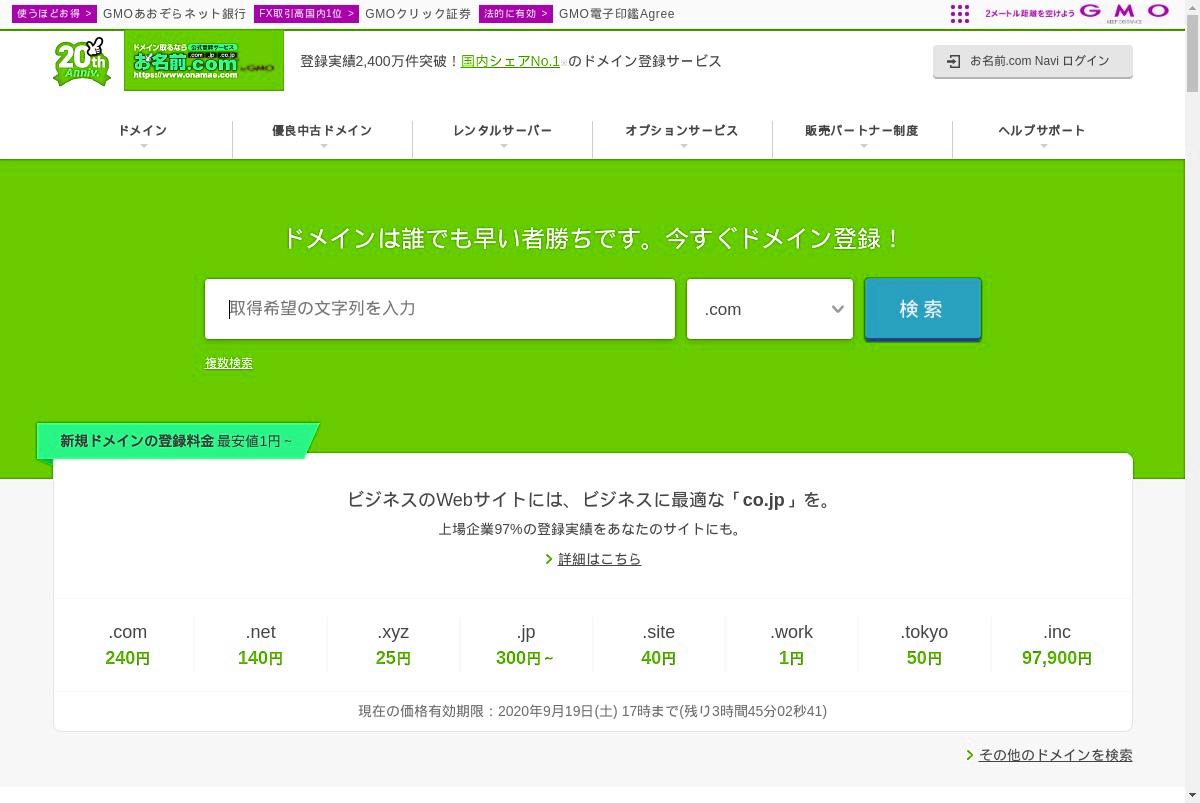
Task: Click the GMO logo at top right
Action: [1125, 13]
